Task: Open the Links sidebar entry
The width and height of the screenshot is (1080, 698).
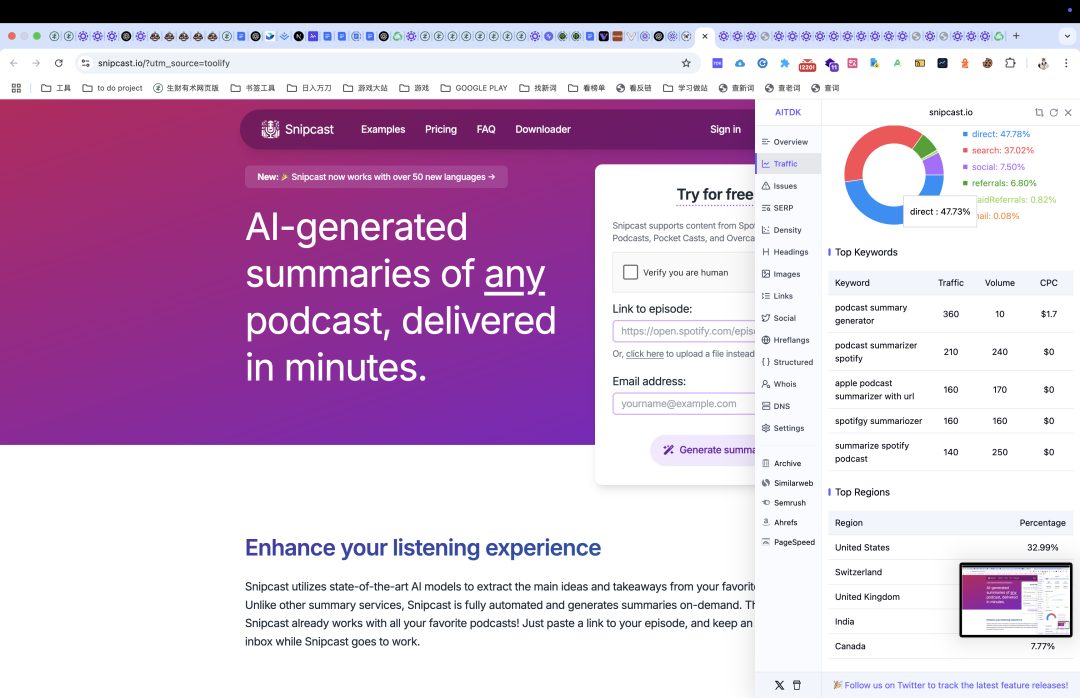Action: 777,296
